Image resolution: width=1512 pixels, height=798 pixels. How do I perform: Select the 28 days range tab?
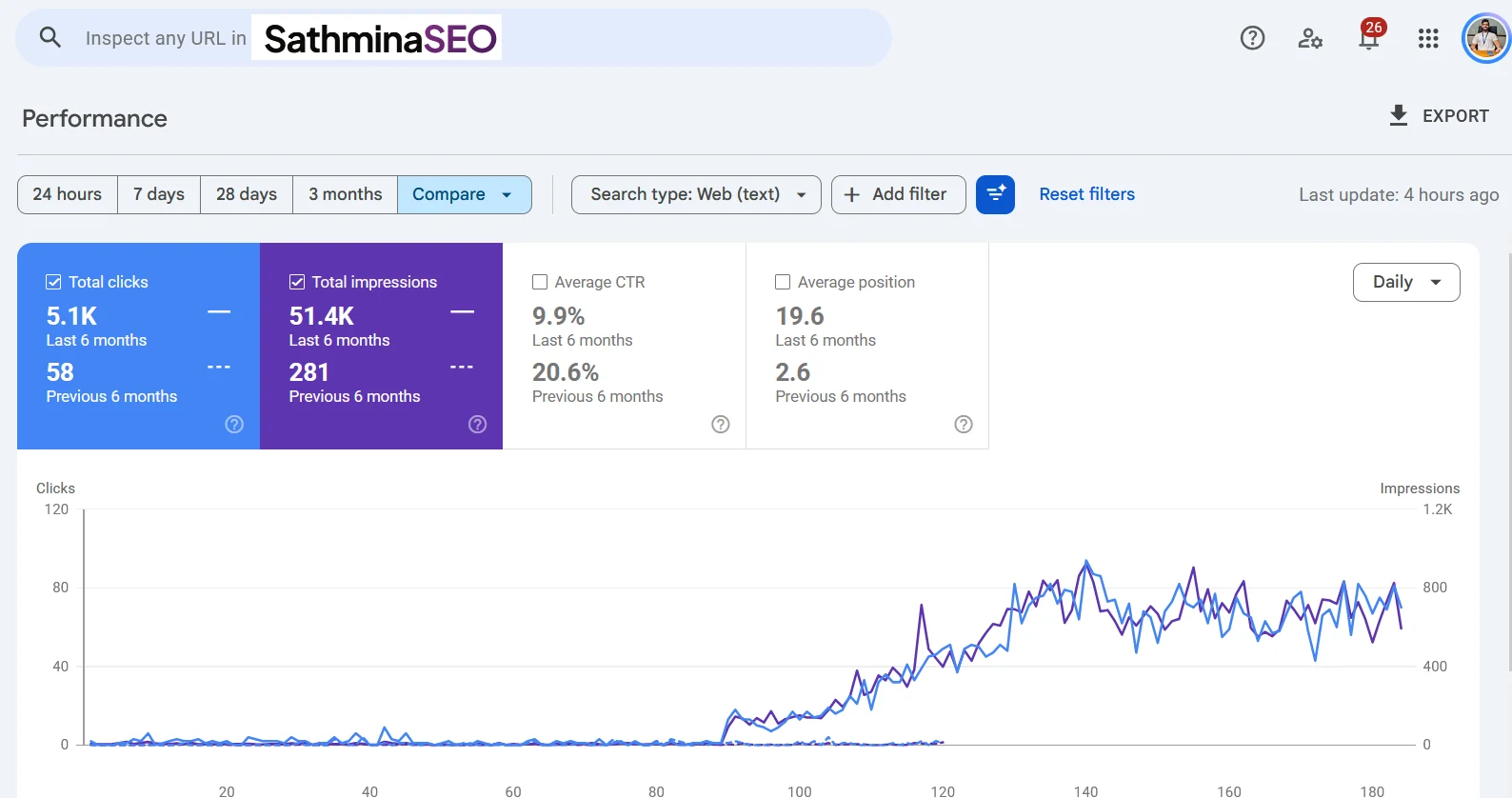247,194
